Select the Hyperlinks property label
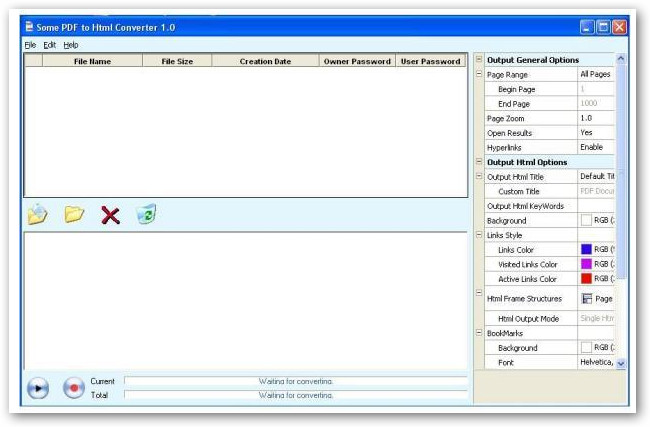The width and height of the screenshot is (650, 427). pos(504,148)
